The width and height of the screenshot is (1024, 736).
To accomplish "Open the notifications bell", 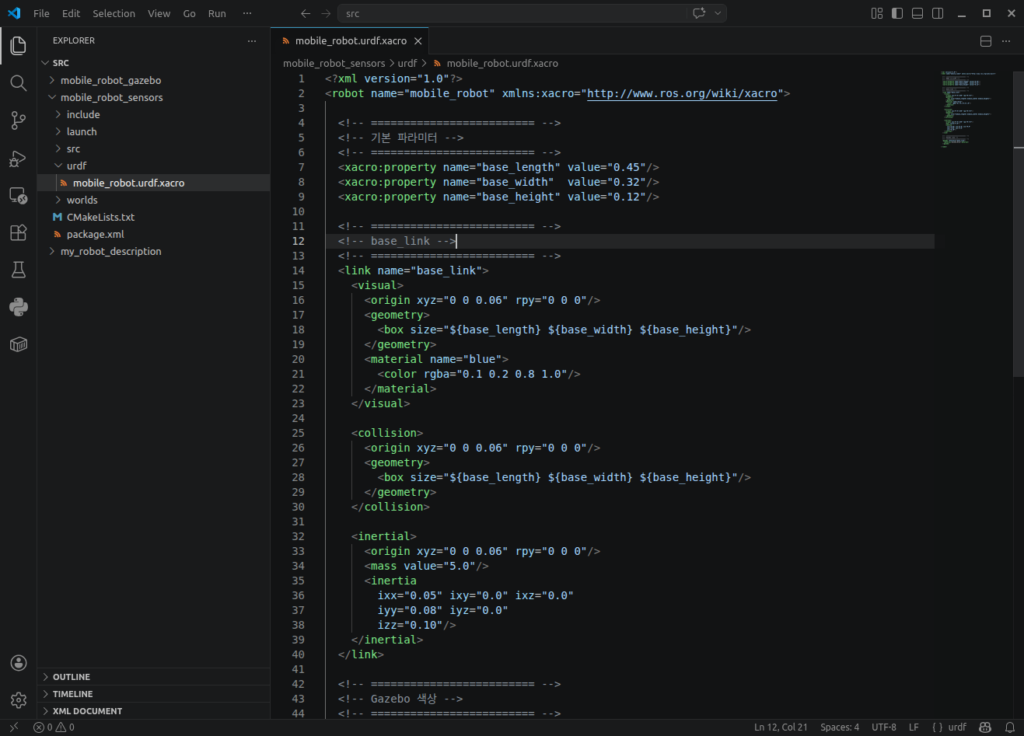I will coord(1010,727).
